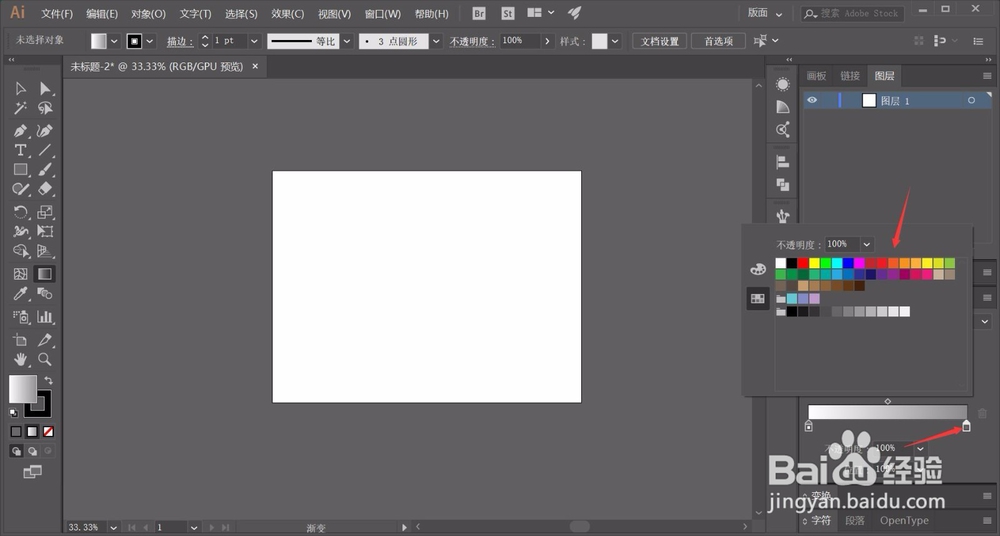Set fill to solid color mode
The image size is (1000, 536).
click(x=16, y=431)
